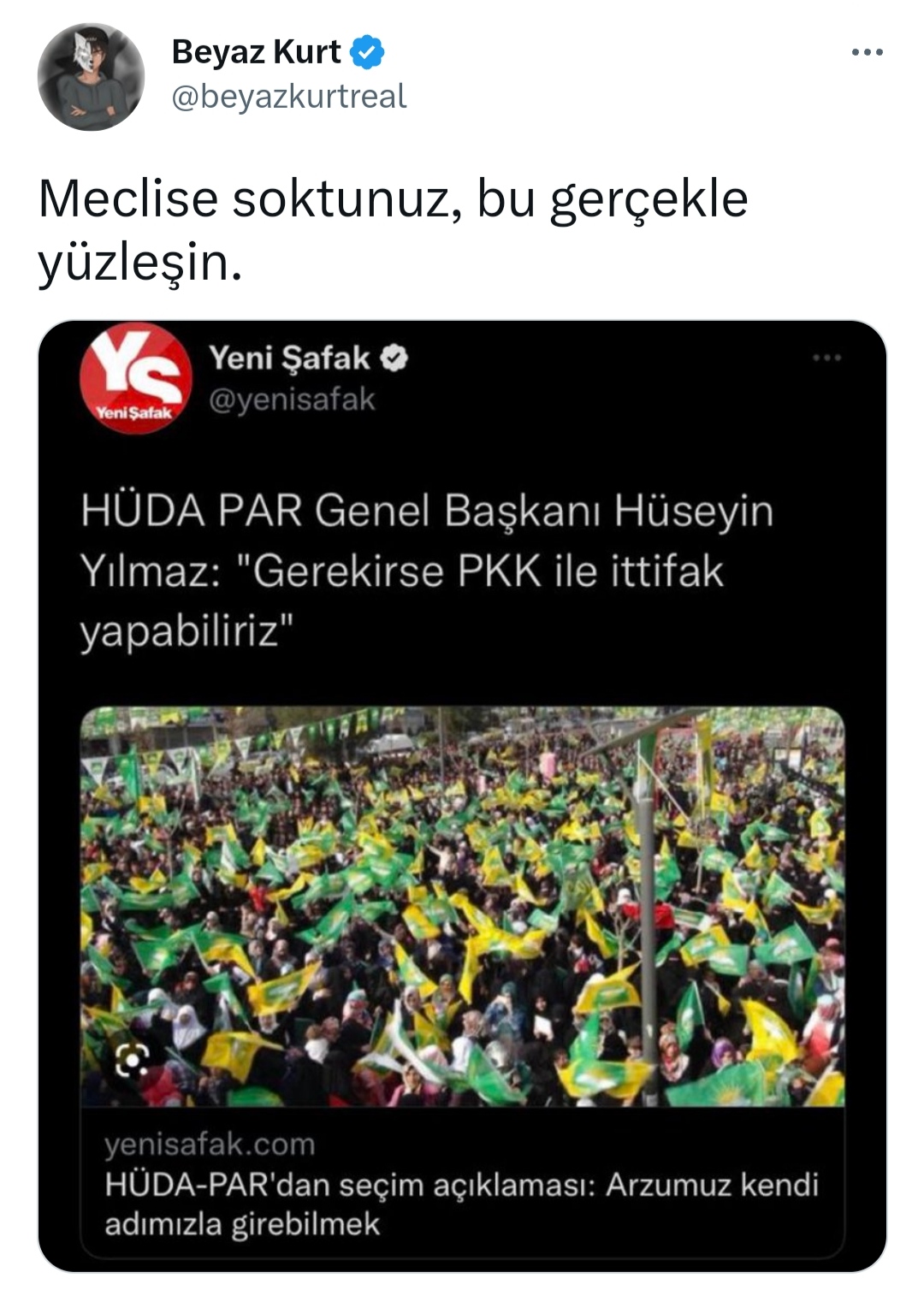Click the verified badge next to Yeni Şafak

tap(394, 358)
